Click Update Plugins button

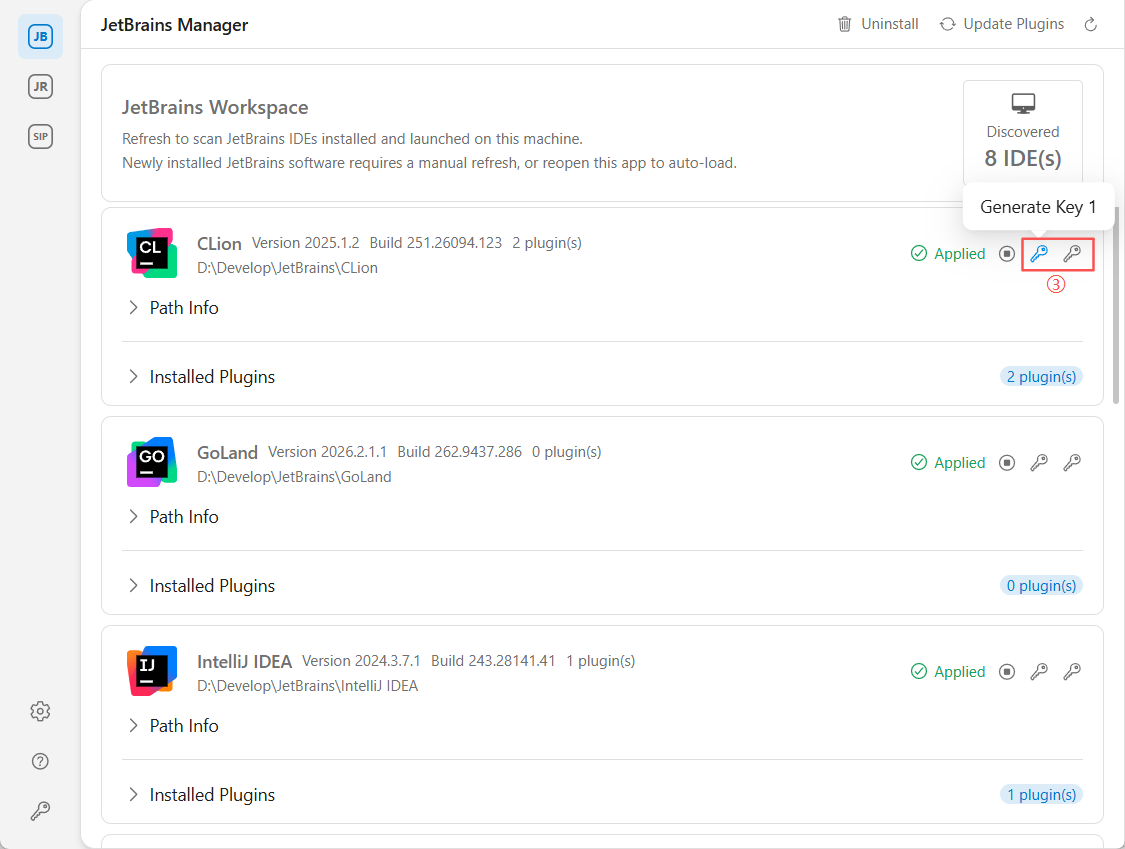coord(1002,24)
